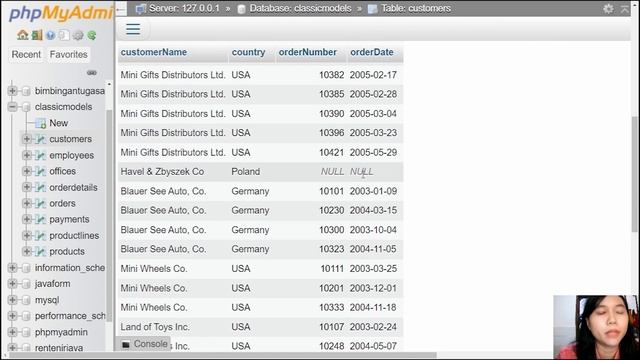Image resolution: width=640 pixels, height=360 pixels.
Task: Click the server icon in breadcrumb
Action: (x=141, y=9)
